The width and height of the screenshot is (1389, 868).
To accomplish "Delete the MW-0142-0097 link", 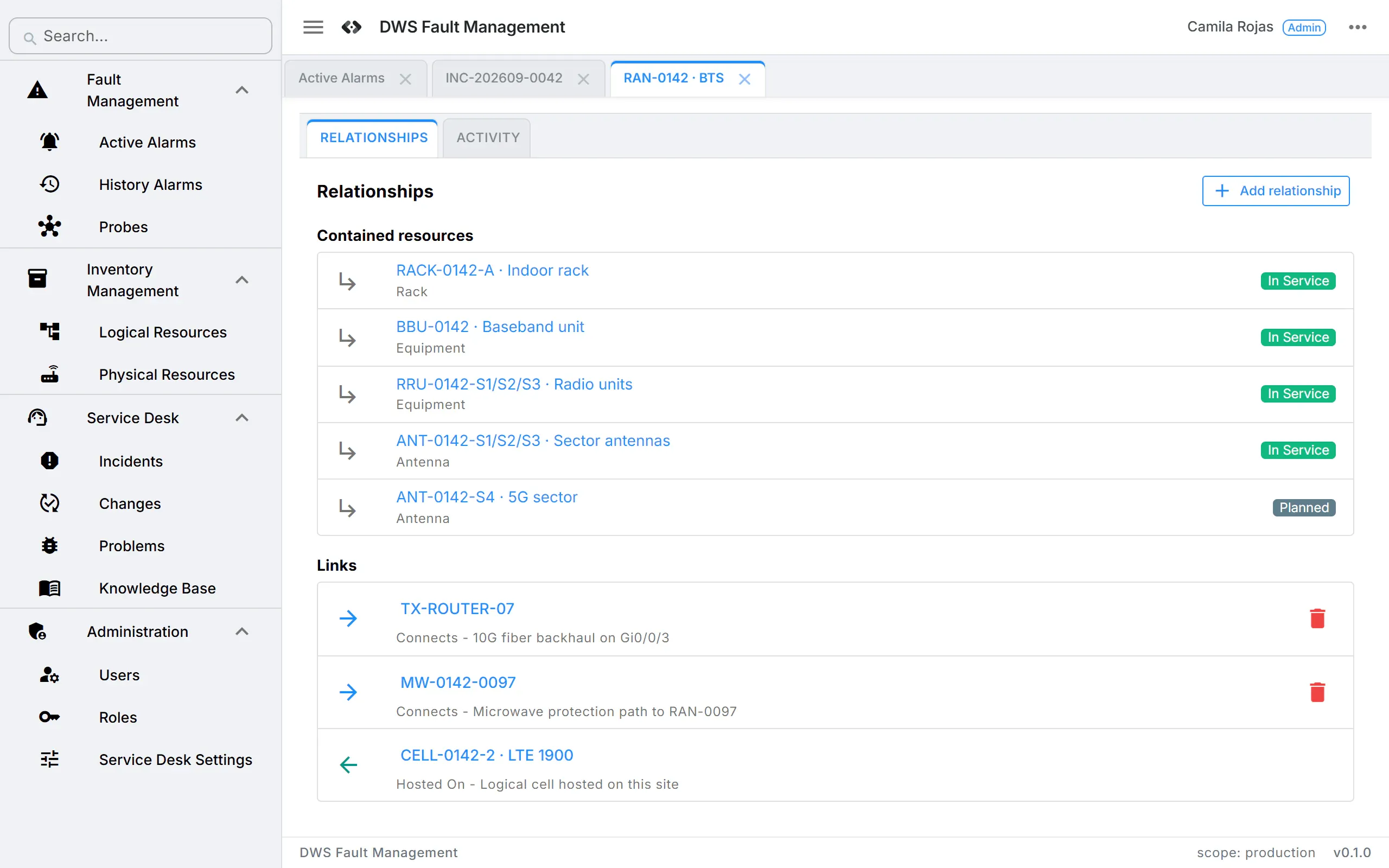I will [x=1317, y=692].
